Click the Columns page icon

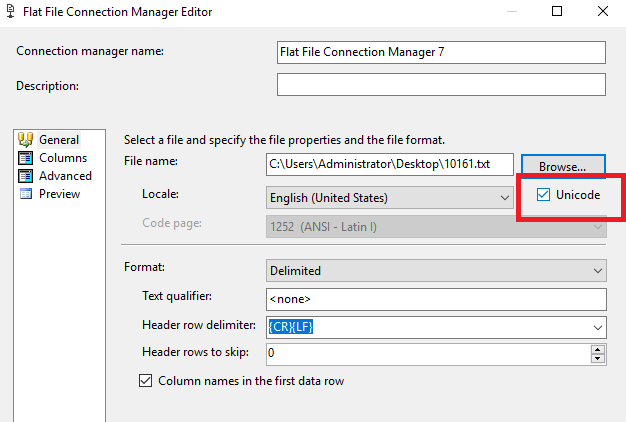tap(25, 158)
